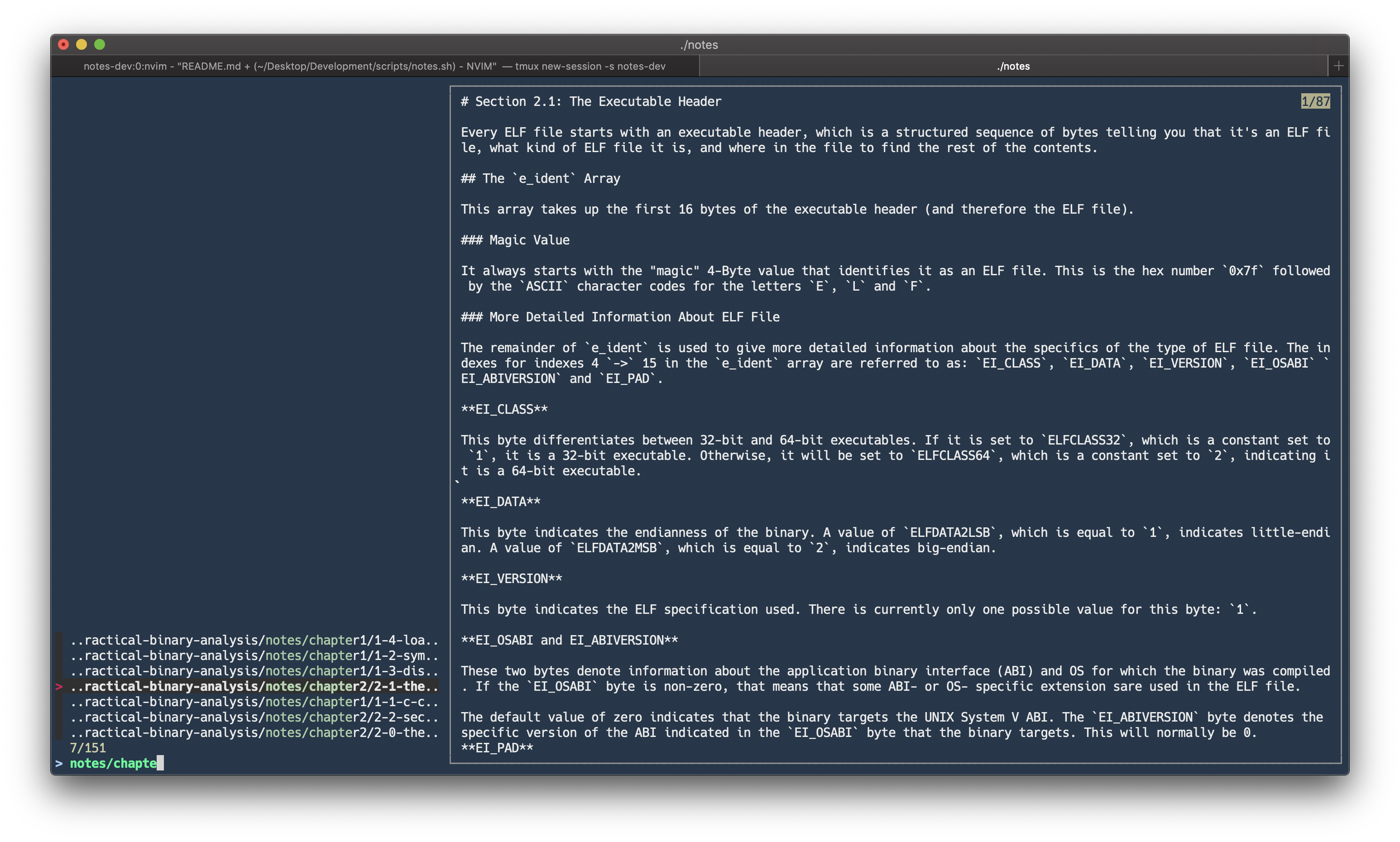Click the 1/87 preview line indicator
Screen dimensions: 1400x842
[x=1315, y=101]
